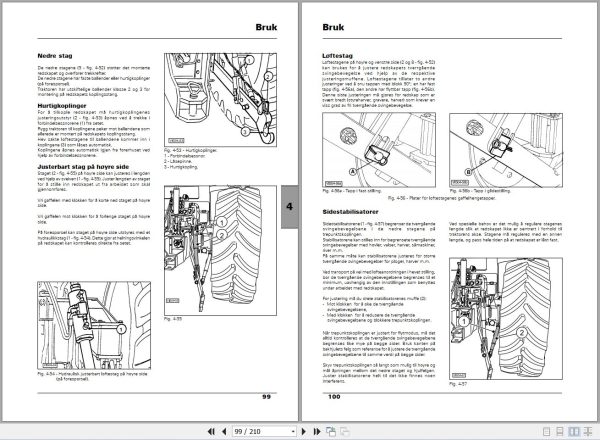This screenshot has height=440, width=600.
Task: Click the 'Løftestag' heading
Action: click(337, 56)
